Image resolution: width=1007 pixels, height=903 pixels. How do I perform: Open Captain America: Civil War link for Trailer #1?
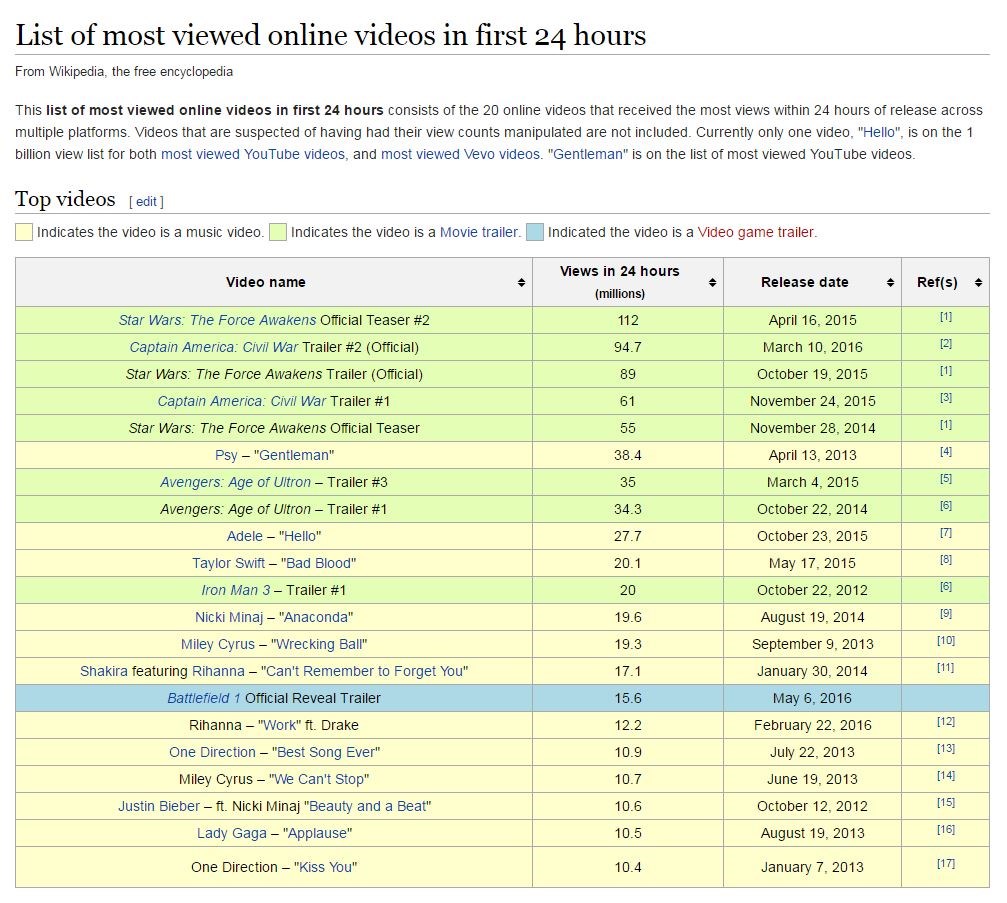coord(241,401)
